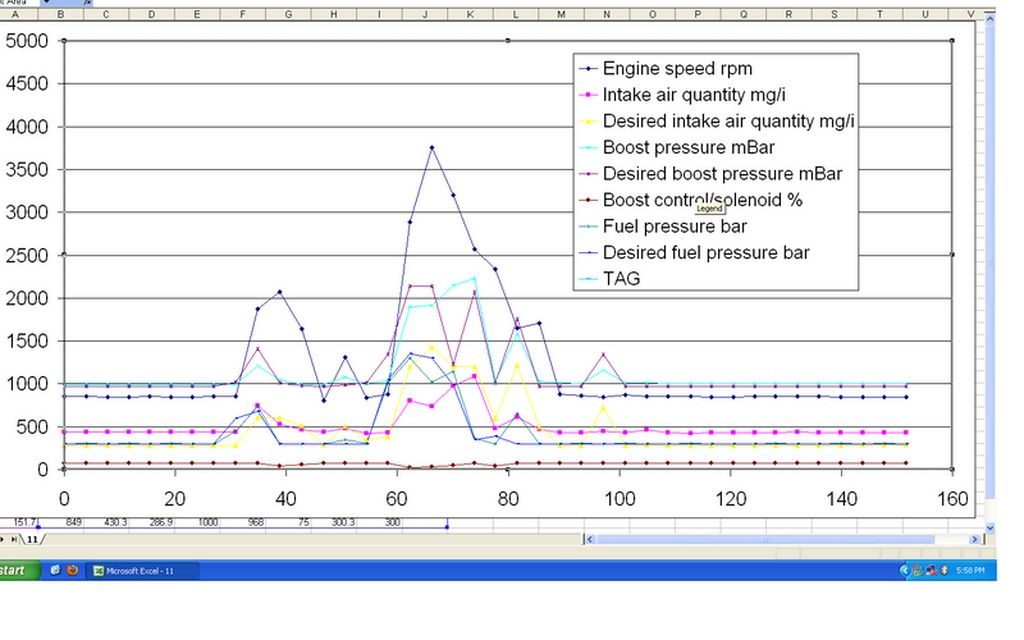Click the 160 category axis label
Screen dimensions: 1024x640
click(952, 500)
